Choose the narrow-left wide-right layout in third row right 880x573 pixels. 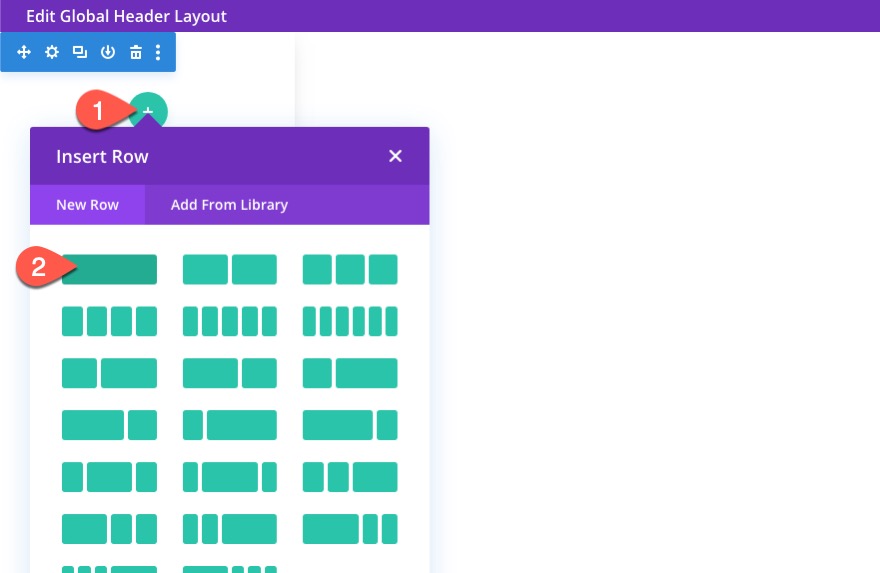(x=350, y=373)
